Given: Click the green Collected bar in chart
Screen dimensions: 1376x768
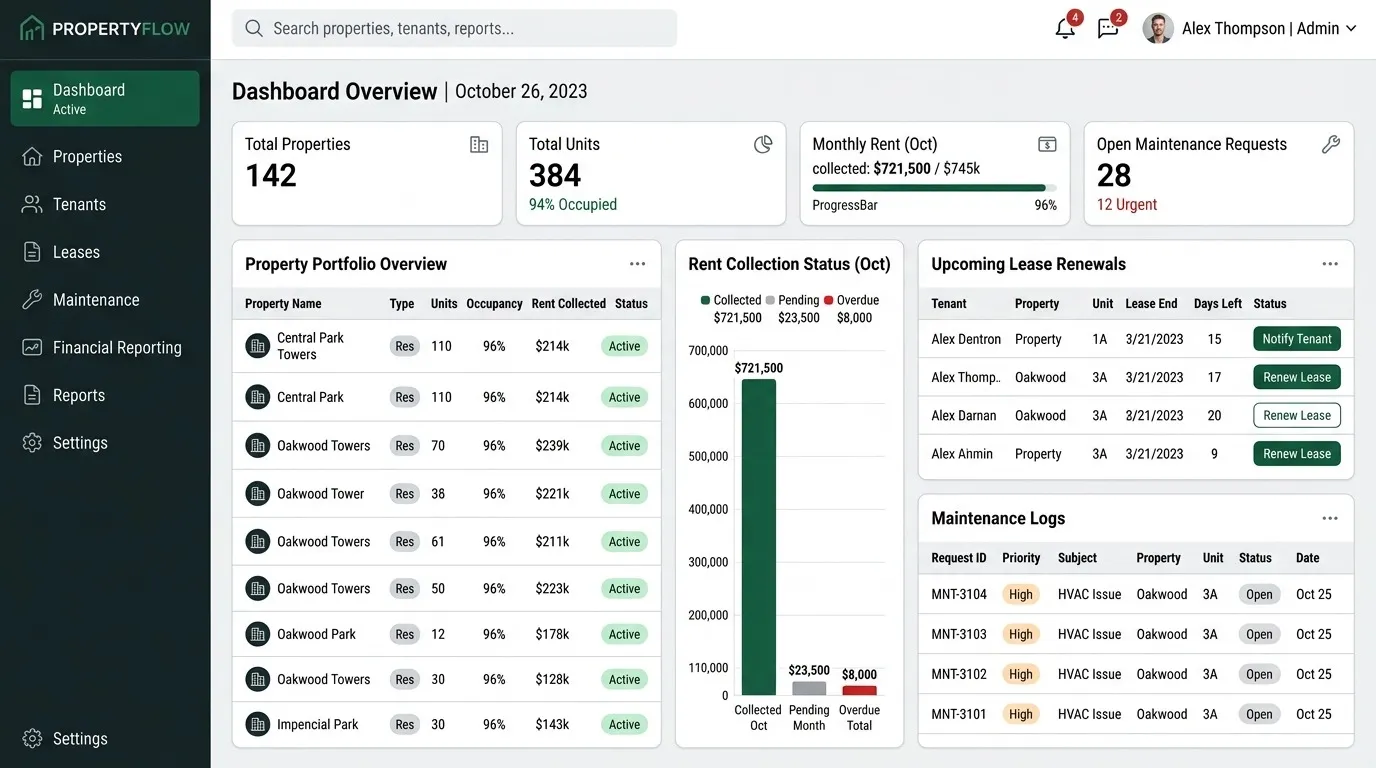Looking at the screenshot, I should coord(758,537).
